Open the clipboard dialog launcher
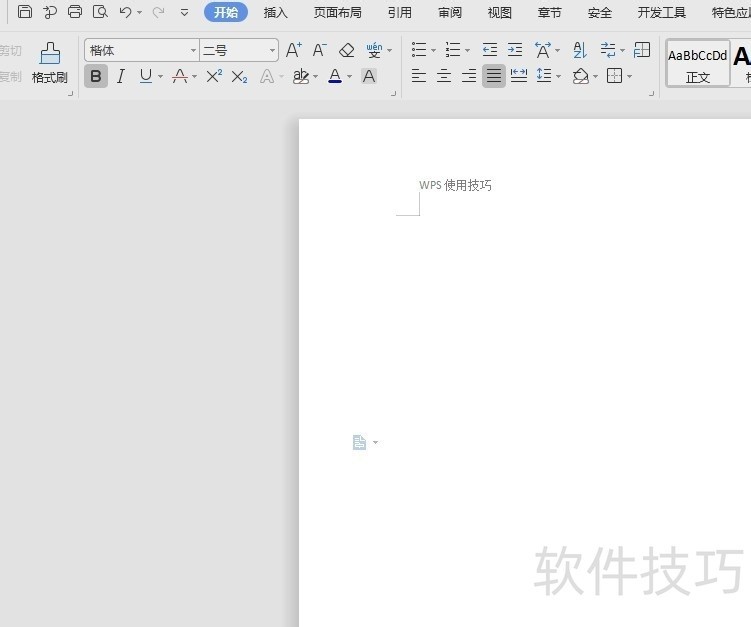Screen dimensions: 751x627 click(70, 94)
